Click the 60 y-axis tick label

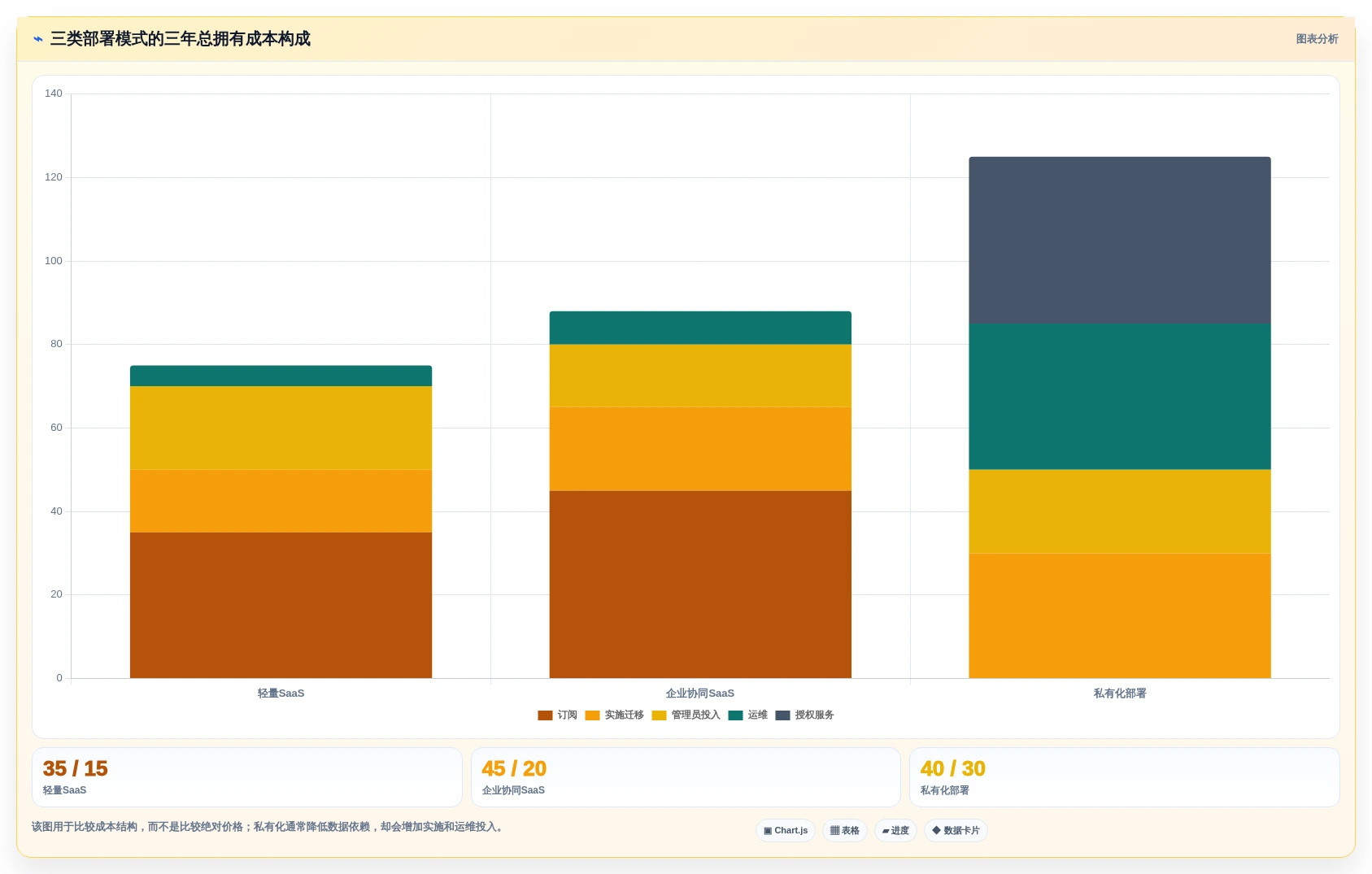click(56, 428)
